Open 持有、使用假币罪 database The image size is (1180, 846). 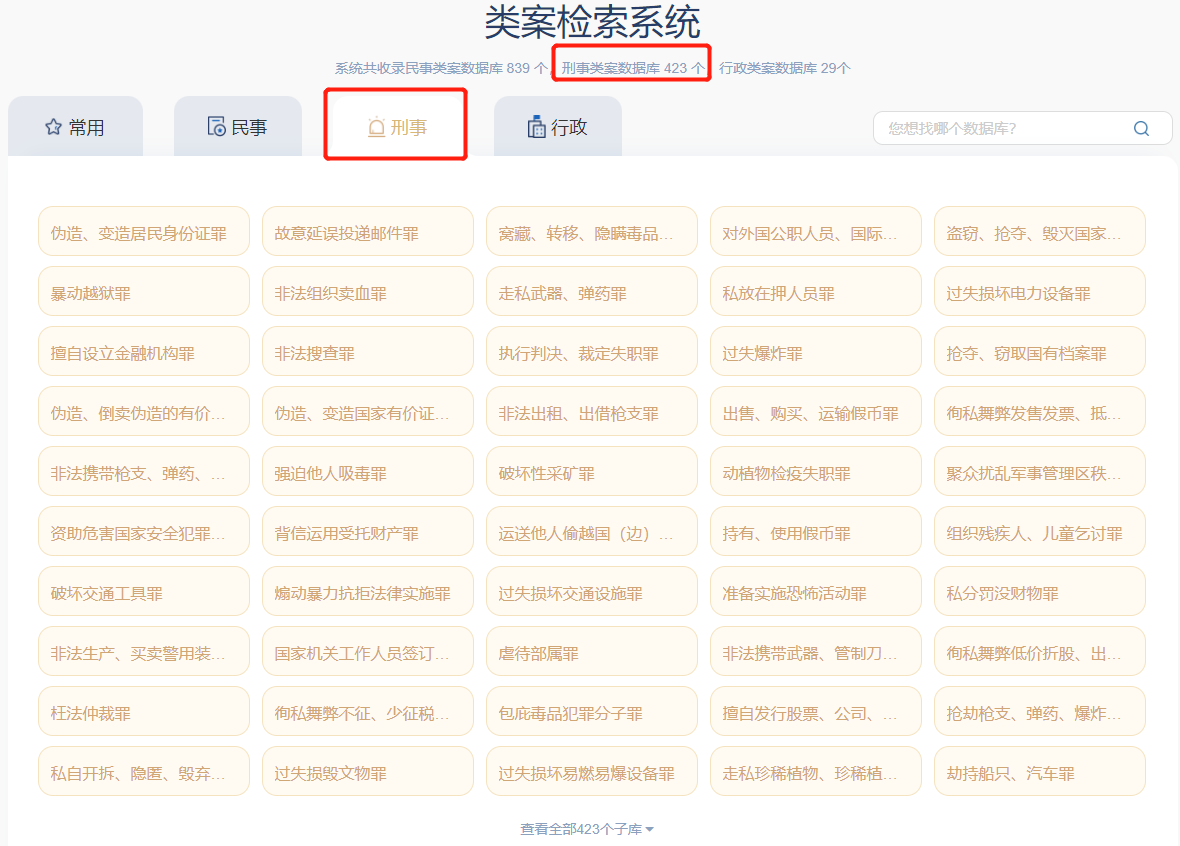(815, 532)
